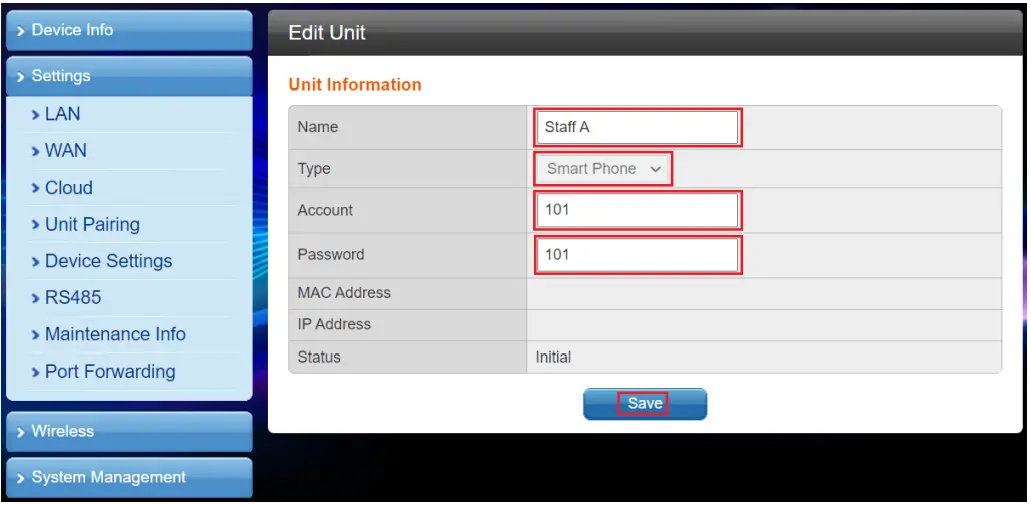Open the Type dropdown showing Smart Phone
This screenshot has width=1031, height=505.
click(x=603, y=169)
